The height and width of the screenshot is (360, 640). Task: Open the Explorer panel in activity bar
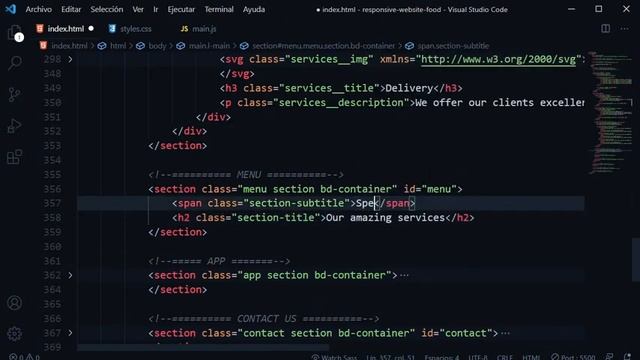pos(14,32)
